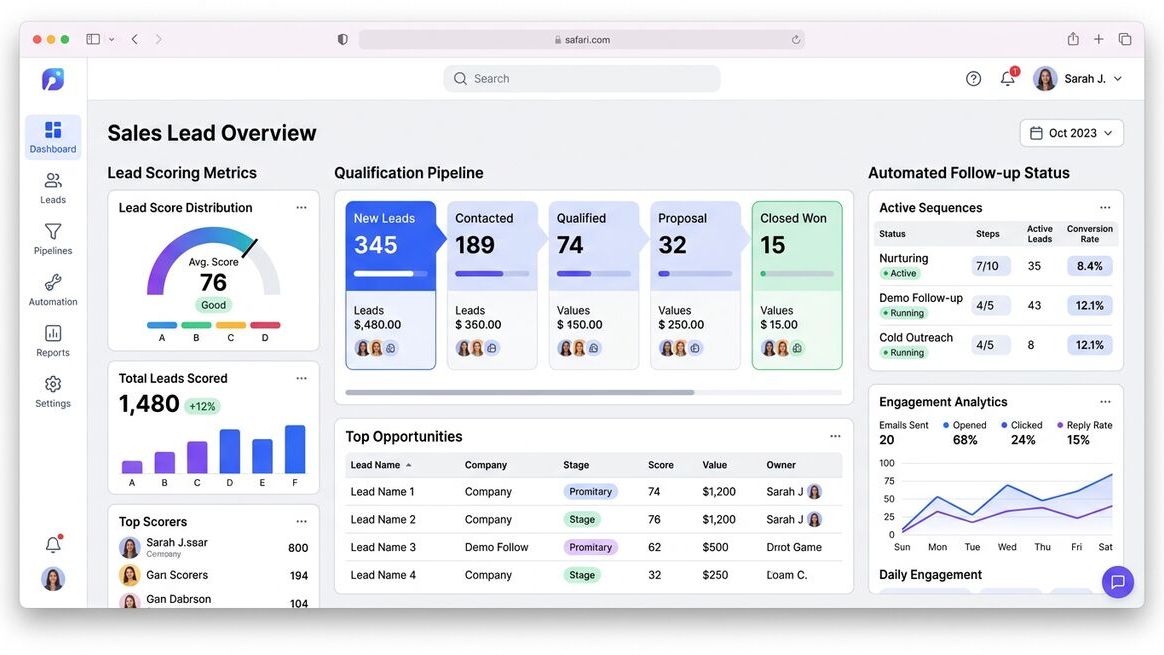Viewport: 1164px width, 655px height.
Task: Open the Active Sequences options menu
Action: pyautogui.click(x=1104, y=206)
